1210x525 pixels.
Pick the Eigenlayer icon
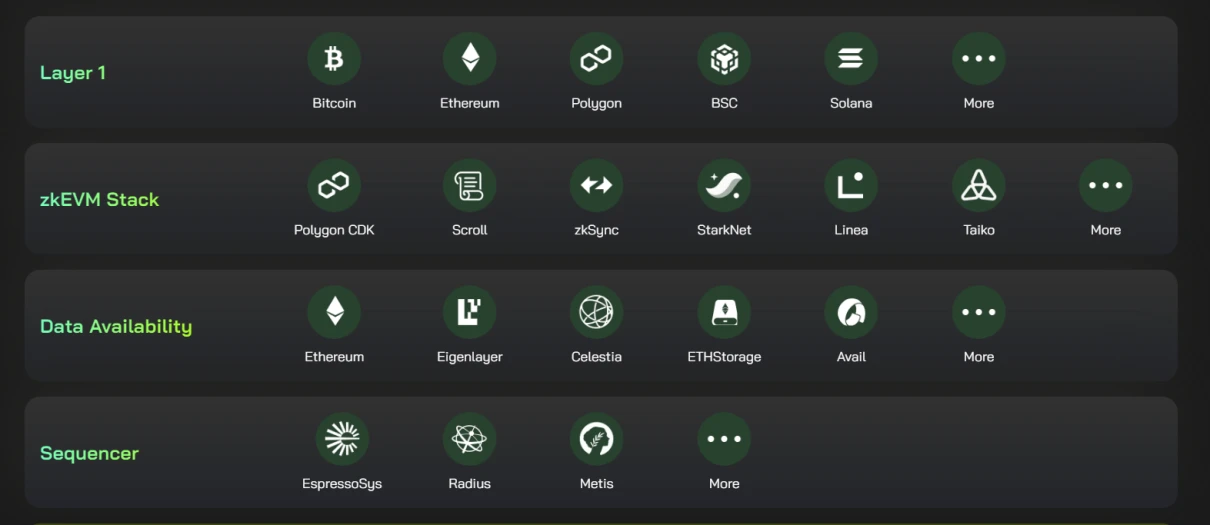pyautogui.click(x=469, y=313)
